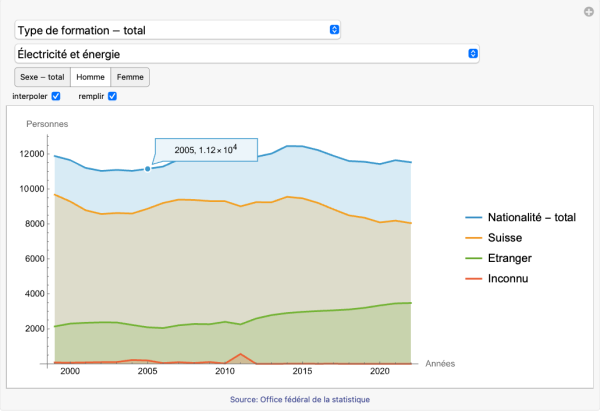This screenshot has height=411, width=600.
Task: Click the plus icon in top-right corner
Action: pos(589,12)
